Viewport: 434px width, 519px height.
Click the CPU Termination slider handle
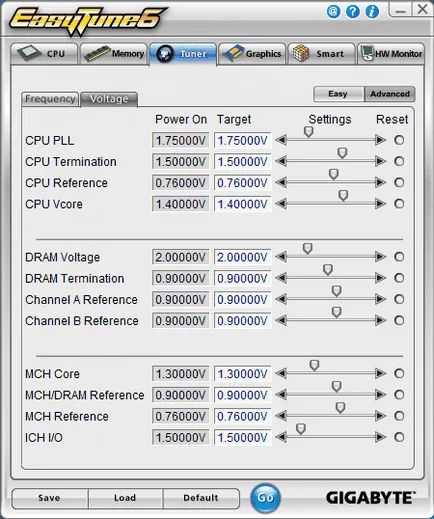click(x=342, y=154)
